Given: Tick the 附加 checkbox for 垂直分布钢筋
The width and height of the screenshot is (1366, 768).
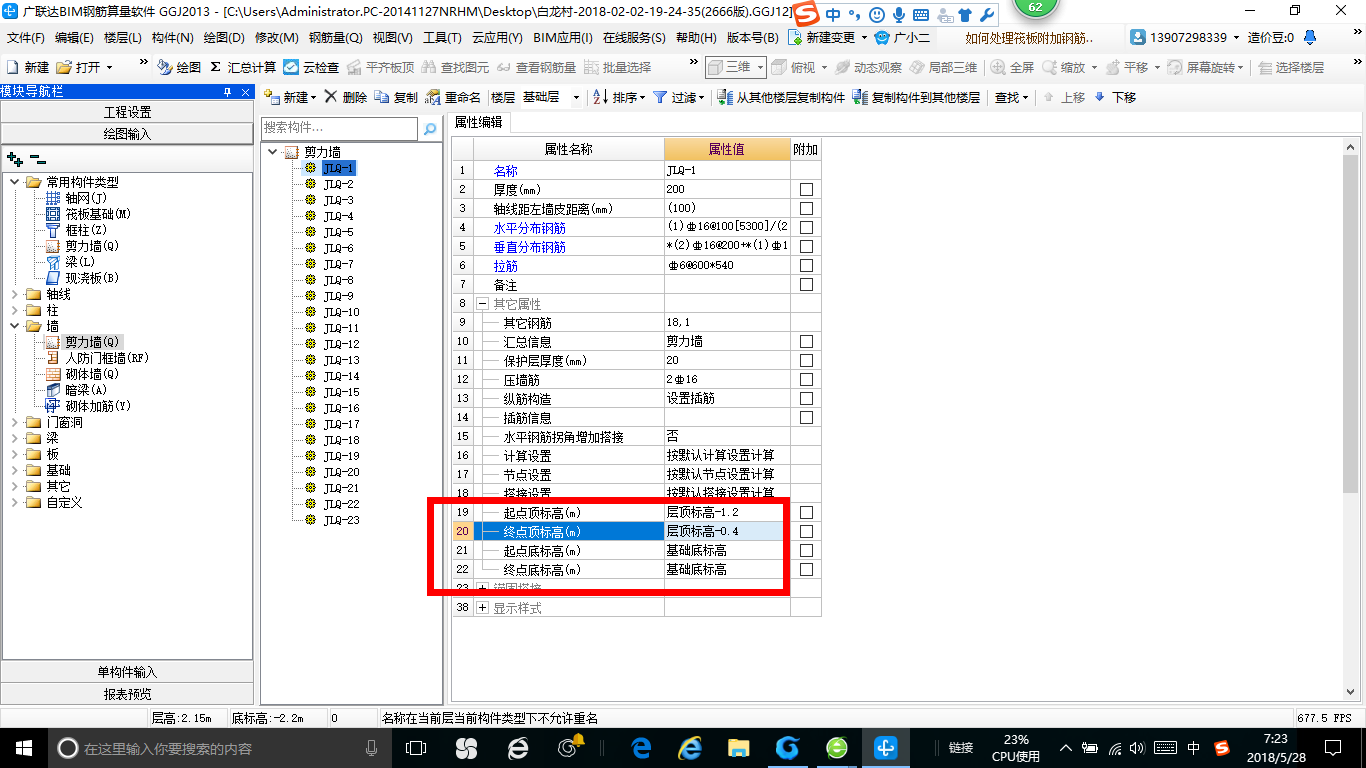Looking at the screenshot, I should [x=806, y=246].
